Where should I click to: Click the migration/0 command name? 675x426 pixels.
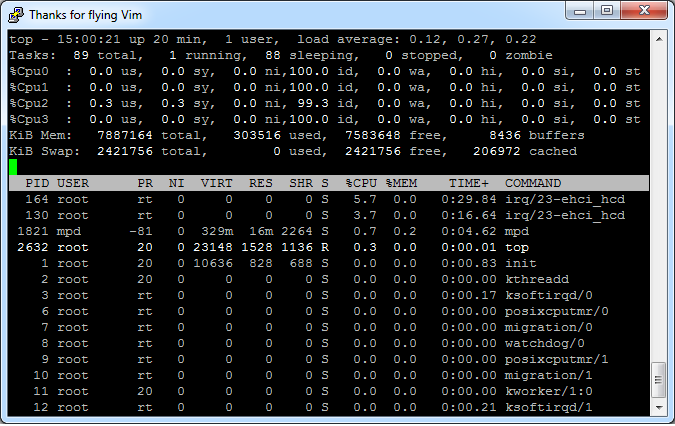549,327
